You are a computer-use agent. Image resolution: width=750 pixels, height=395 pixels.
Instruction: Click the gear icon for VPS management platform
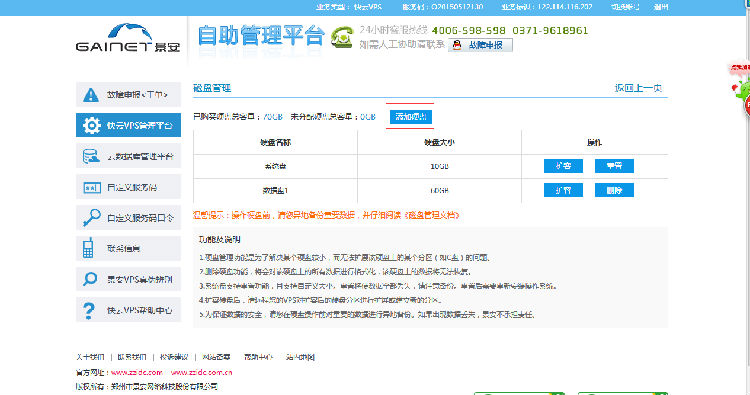click(91, 125)
